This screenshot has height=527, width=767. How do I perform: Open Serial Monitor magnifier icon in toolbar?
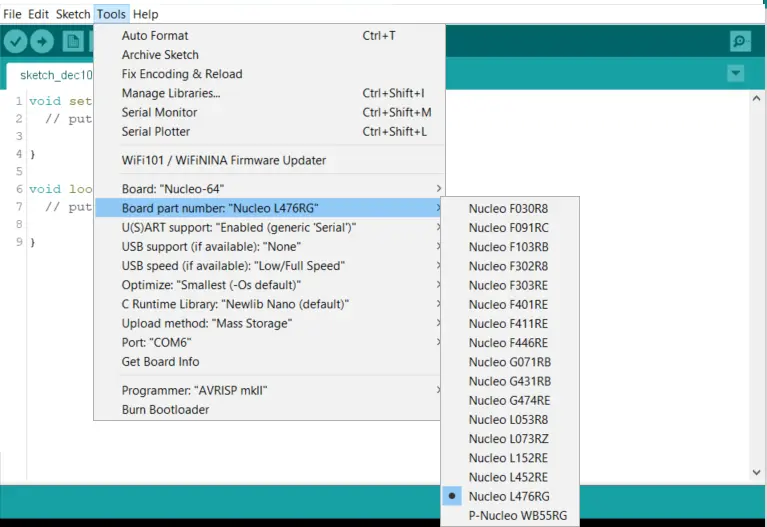coord(740,41)
